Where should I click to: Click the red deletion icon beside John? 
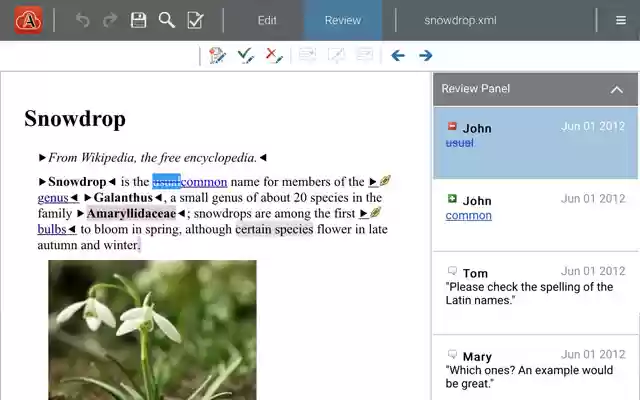[452, 126]
